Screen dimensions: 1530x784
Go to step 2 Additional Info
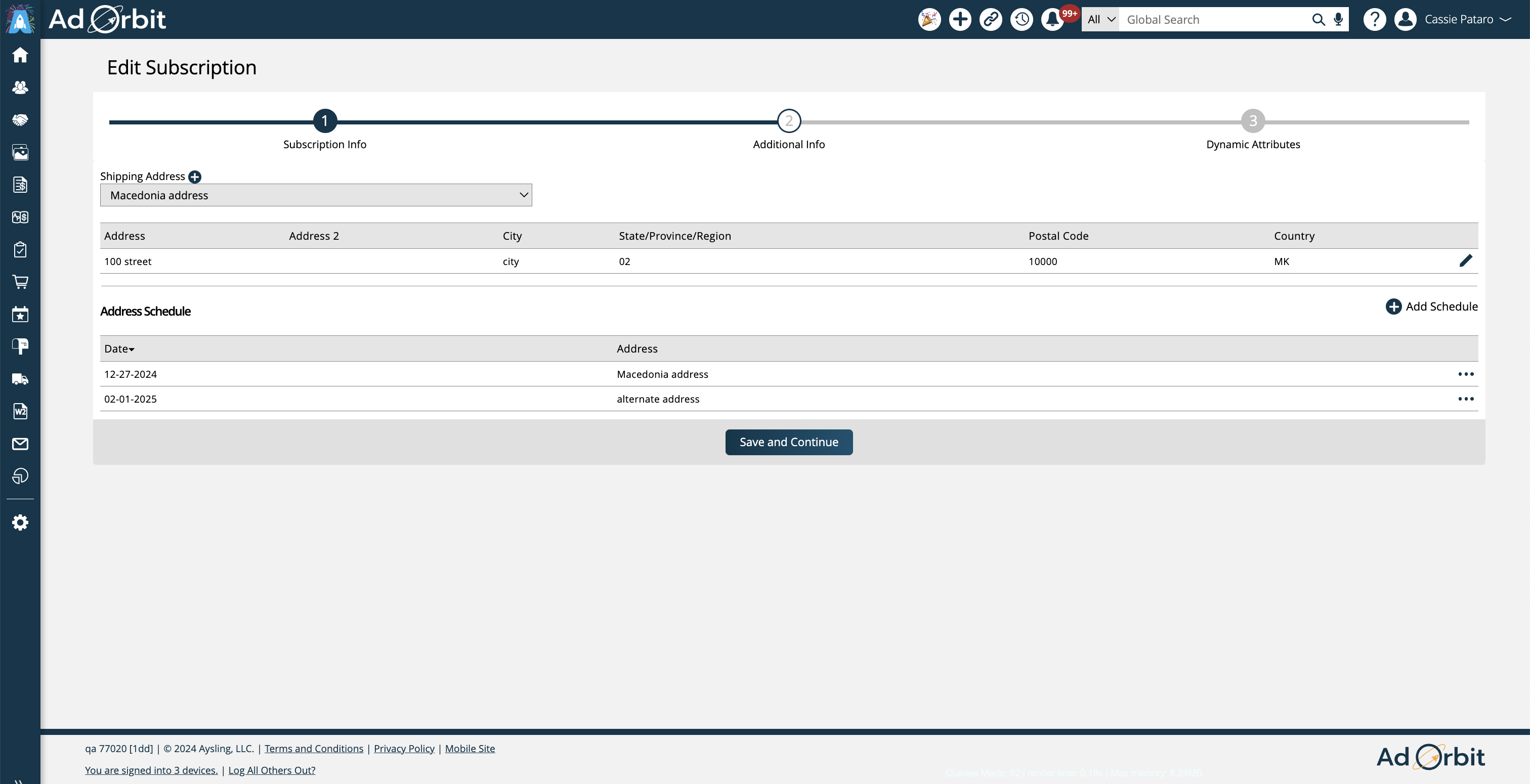click(x=789, y=121)
